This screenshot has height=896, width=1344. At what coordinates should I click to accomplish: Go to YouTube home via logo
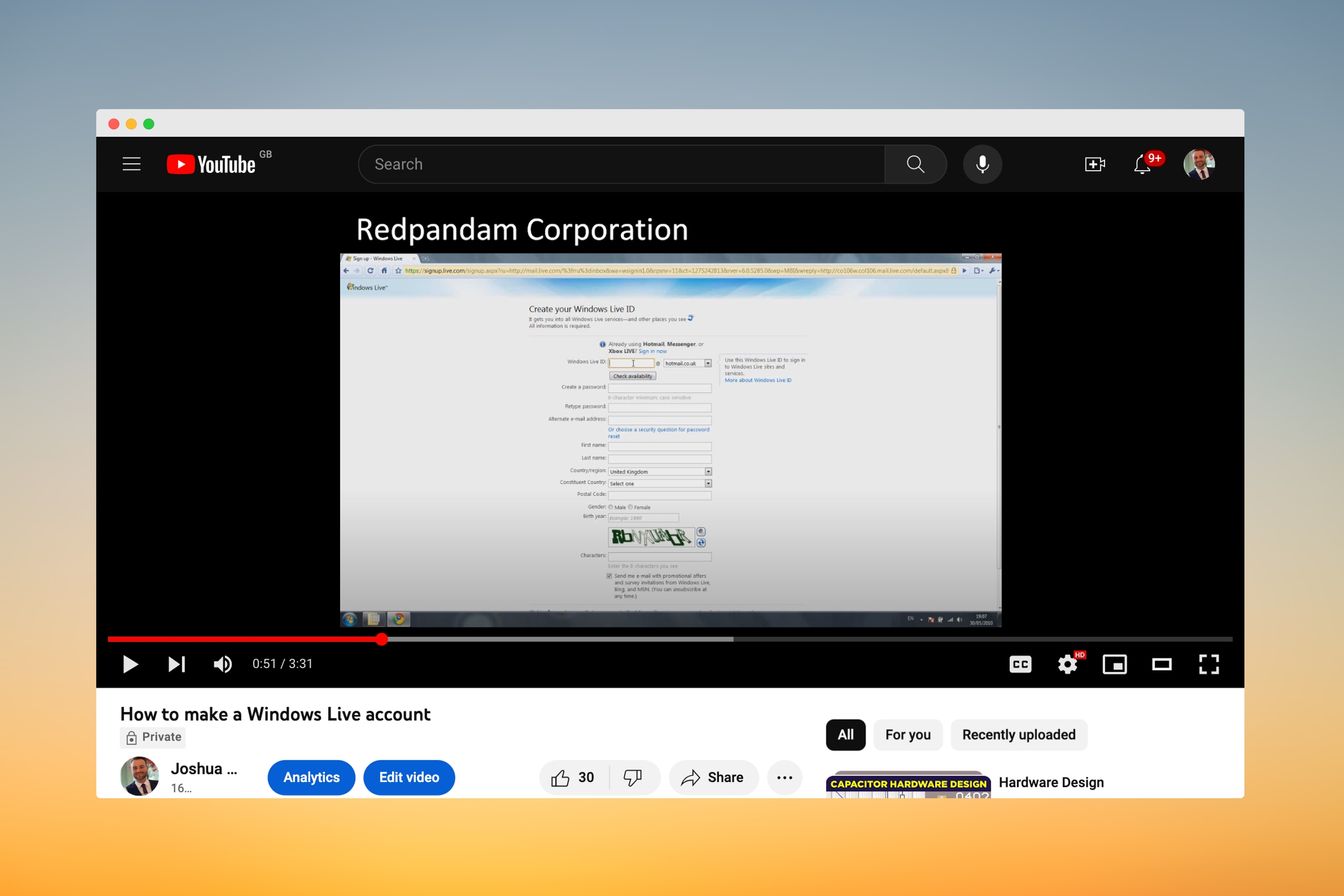click(x=212, y=164)
